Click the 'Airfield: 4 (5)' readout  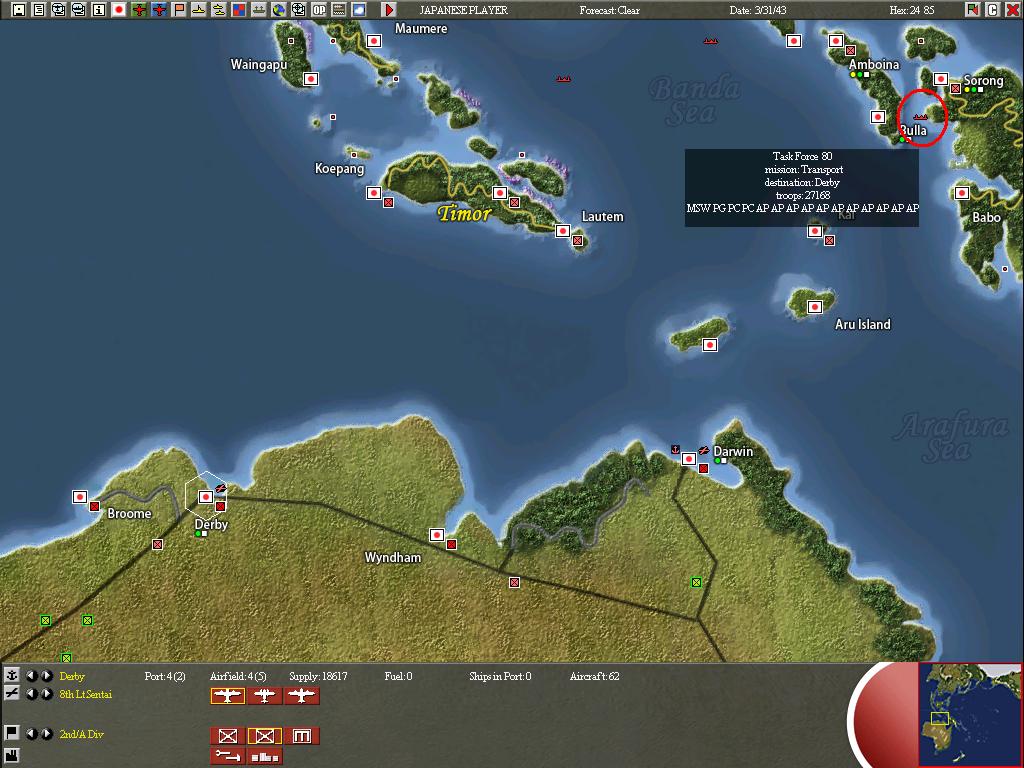pyautogui.click(x=238, y=676)
